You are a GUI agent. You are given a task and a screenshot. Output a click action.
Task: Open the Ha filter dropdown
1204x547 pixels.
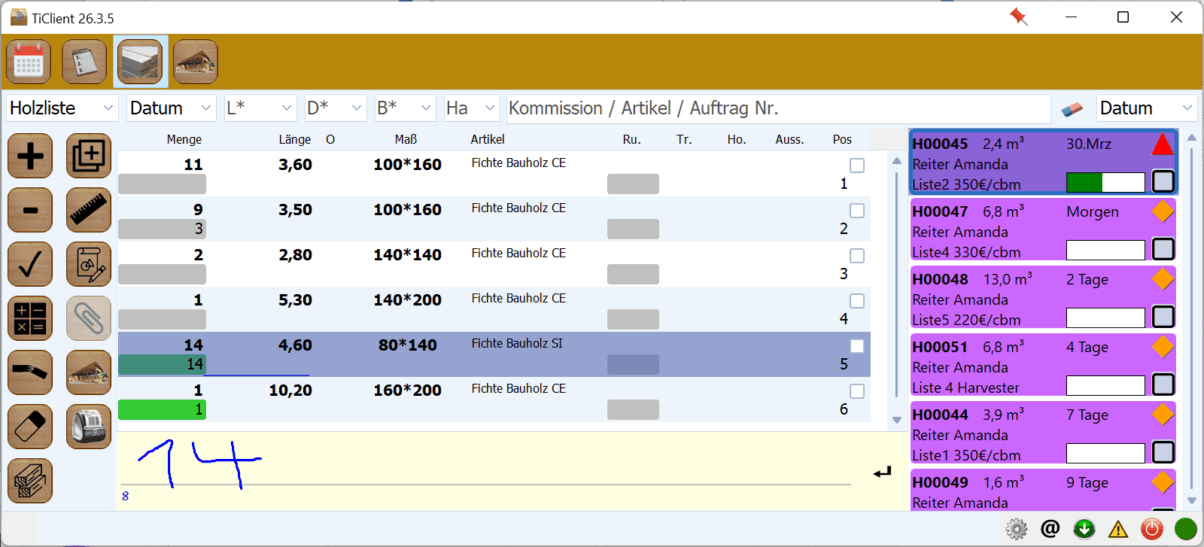pyautogui.click(x=472, y=108)
